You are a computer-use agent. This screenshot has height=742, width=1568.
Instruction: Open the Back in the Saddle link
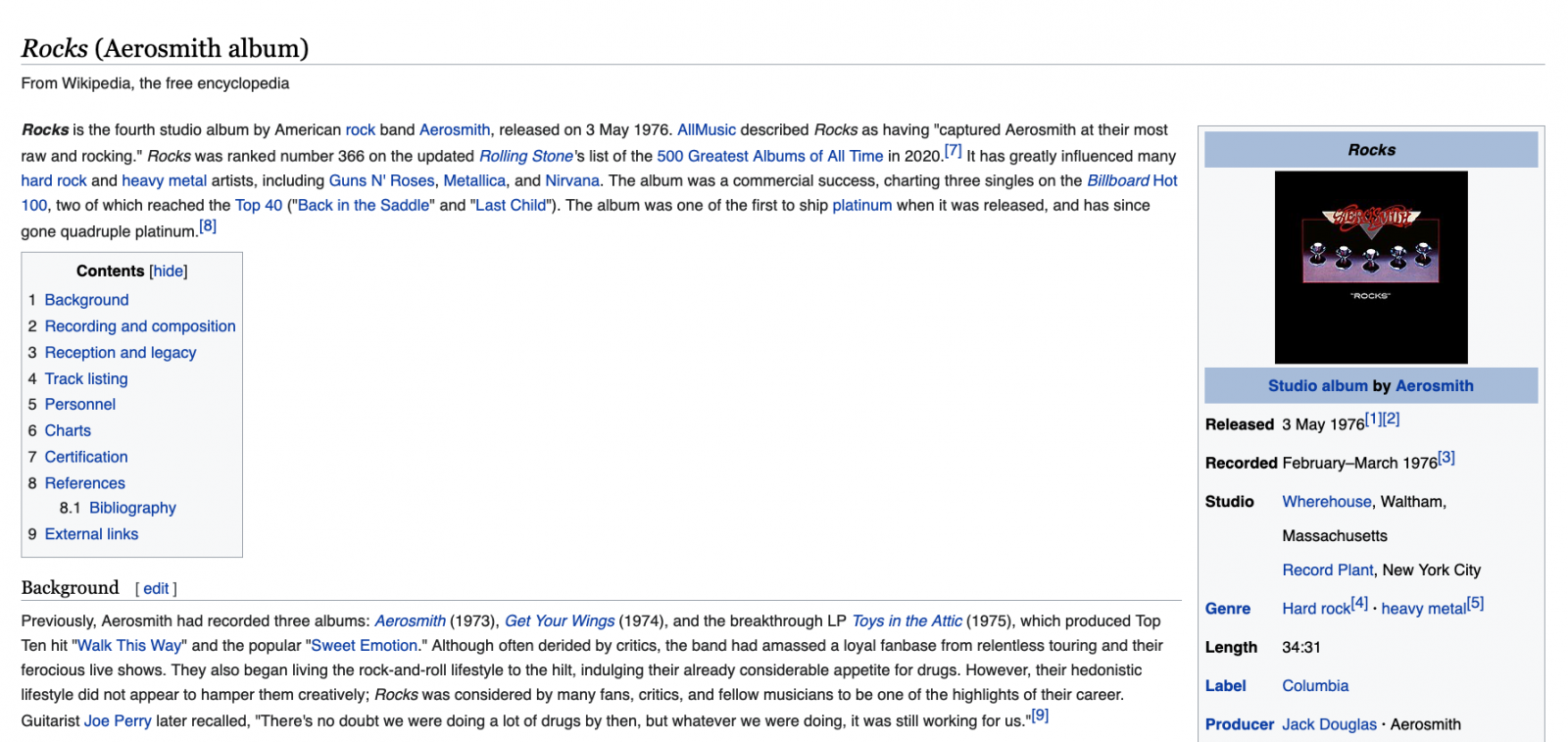[364, 206]
